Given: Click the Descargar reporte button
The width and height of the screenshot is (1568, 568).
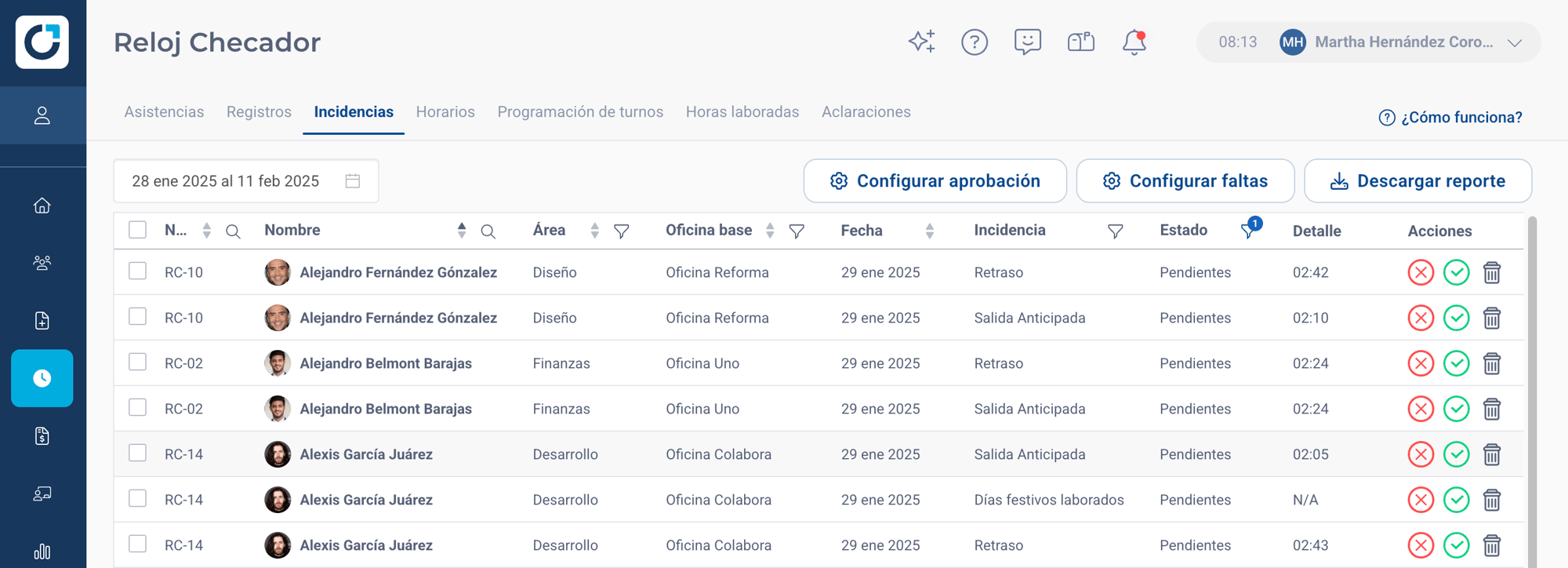Looking at the screenshot, I should click(x=1418, y=181).
